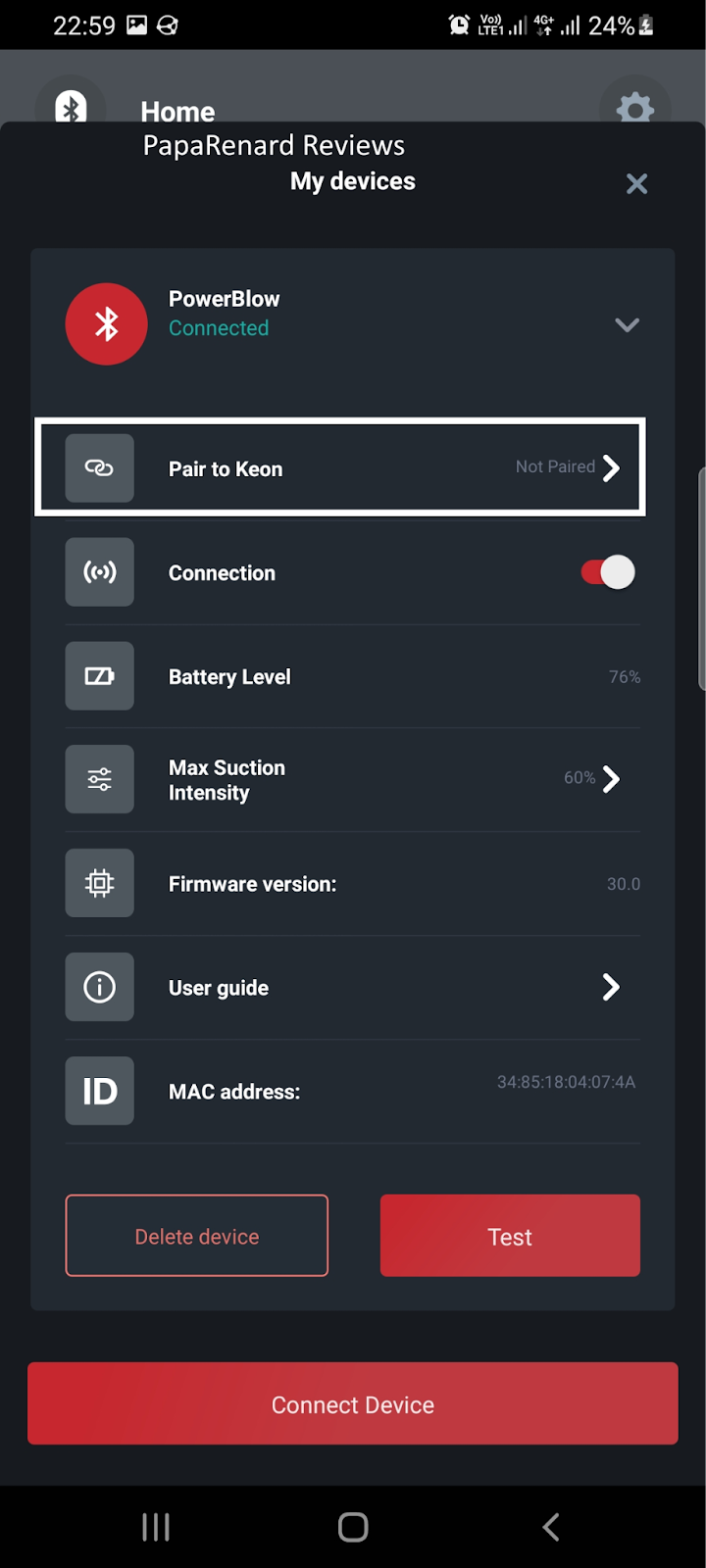Tap the Connection signal icon
Image resolution: width=706 pixels, height=1568 pixels.
coord(99,572)
